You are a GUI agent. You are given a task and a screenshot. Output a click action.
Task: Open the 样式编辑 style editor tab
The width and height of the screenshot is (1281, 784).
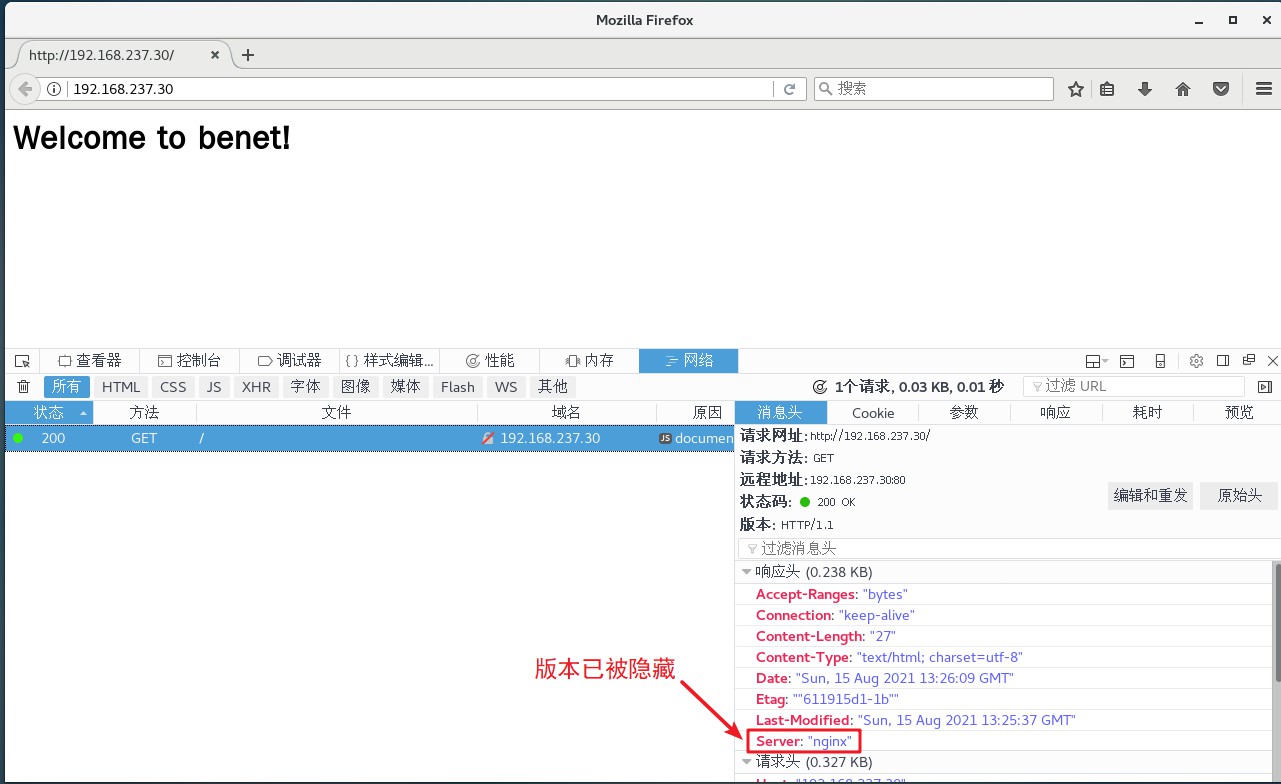tap(389, 361)
